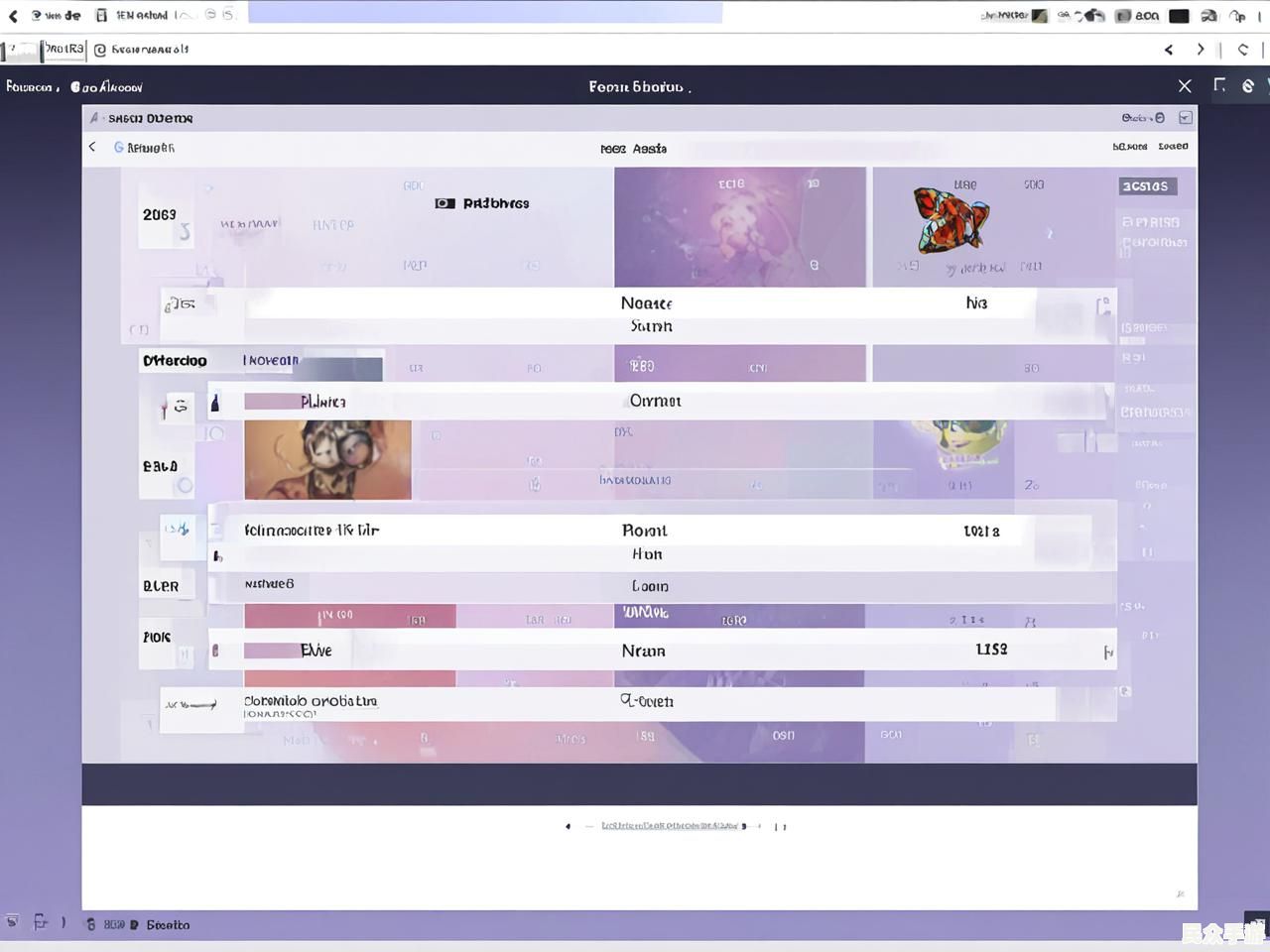Click the underlined link below the dark footer
Screen dimensions: 1270x952
point(670,825)
